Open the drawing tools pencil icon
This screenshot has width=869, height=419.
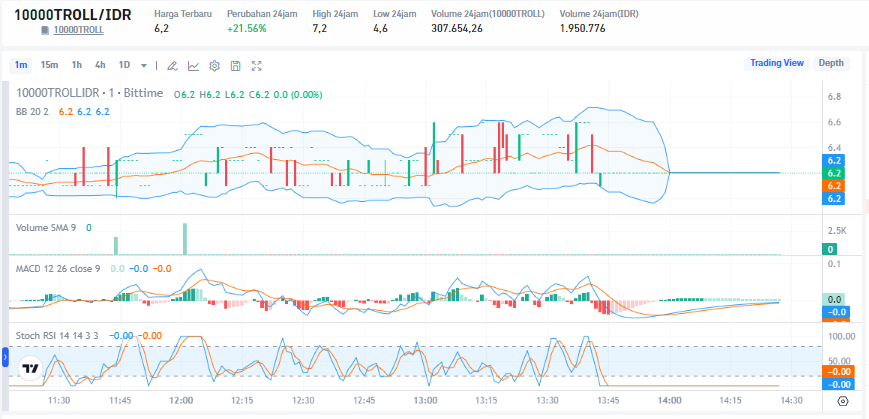tap(172, 66)
